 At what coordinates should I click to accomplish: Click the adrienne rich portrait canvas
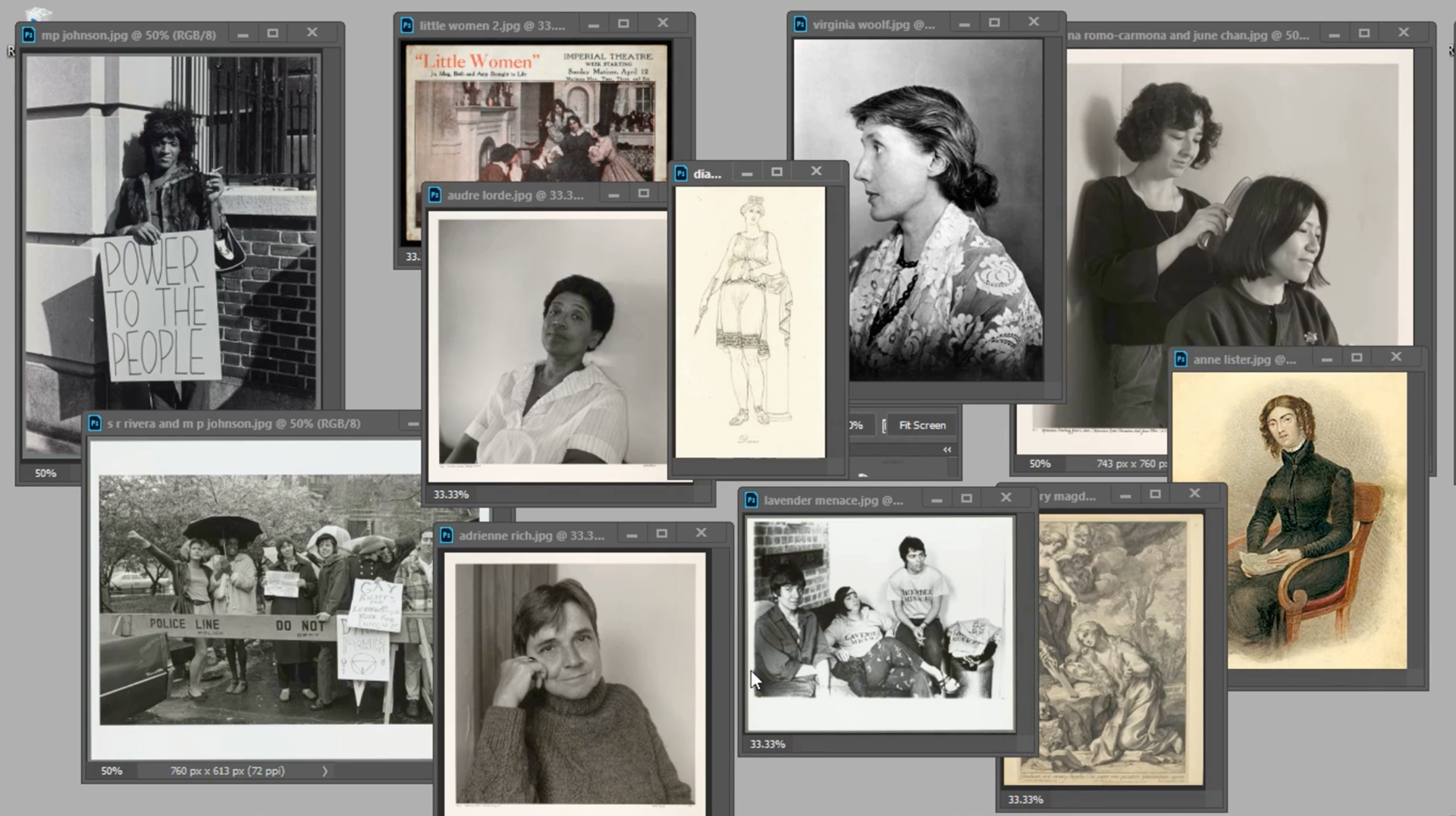(x=575, y=683)
